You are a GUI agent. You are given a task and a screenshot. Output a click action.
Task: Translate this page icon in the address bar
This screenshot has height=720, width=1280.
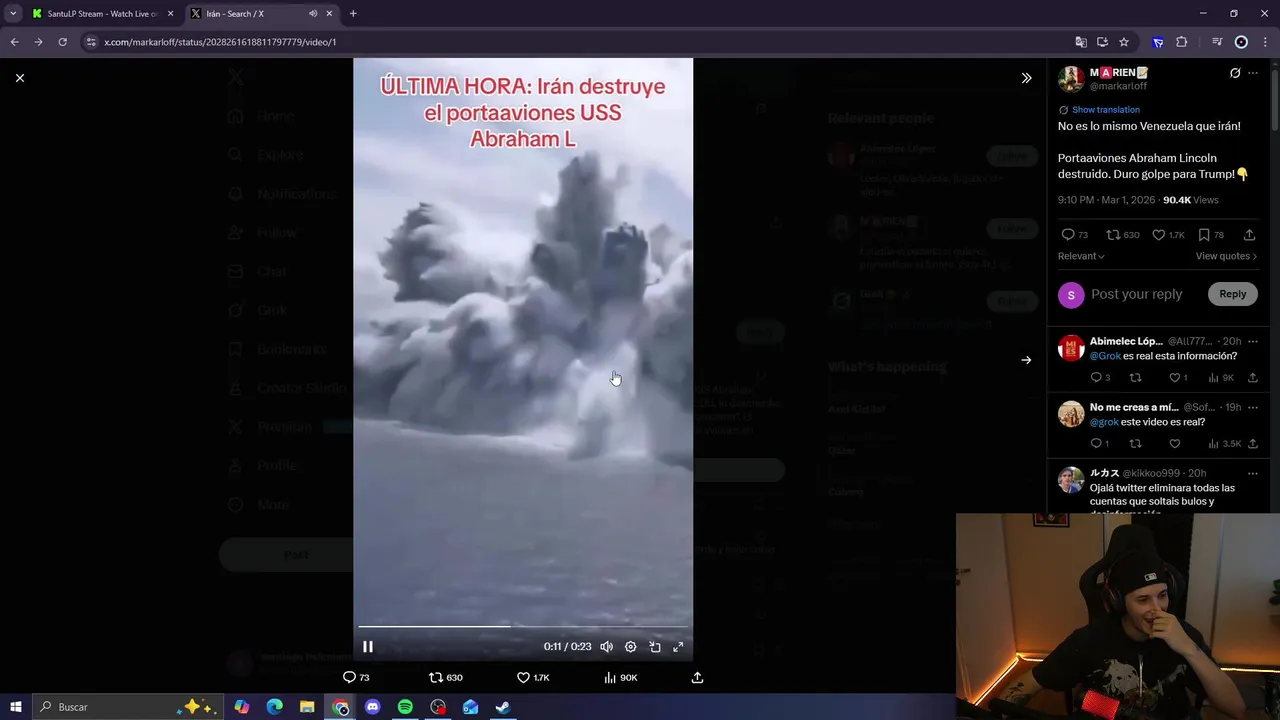tap(1080, 42)
